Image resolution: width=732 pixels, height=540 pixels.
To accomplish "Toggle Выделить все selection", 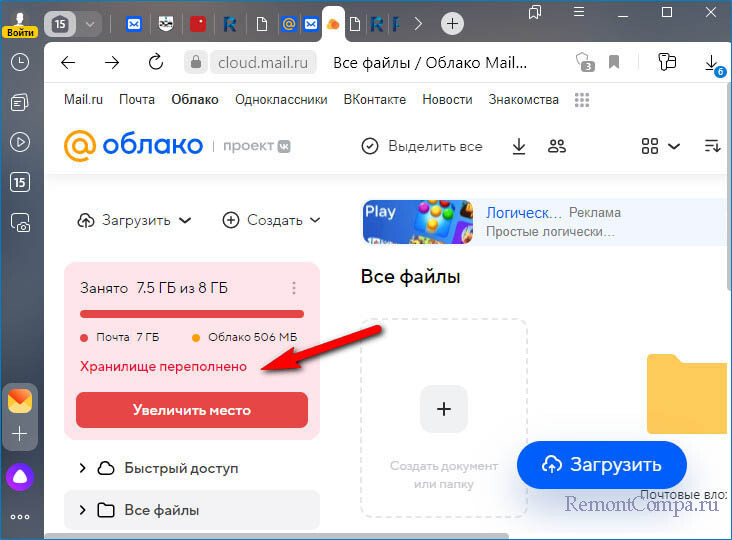I will tap(421, 146).
